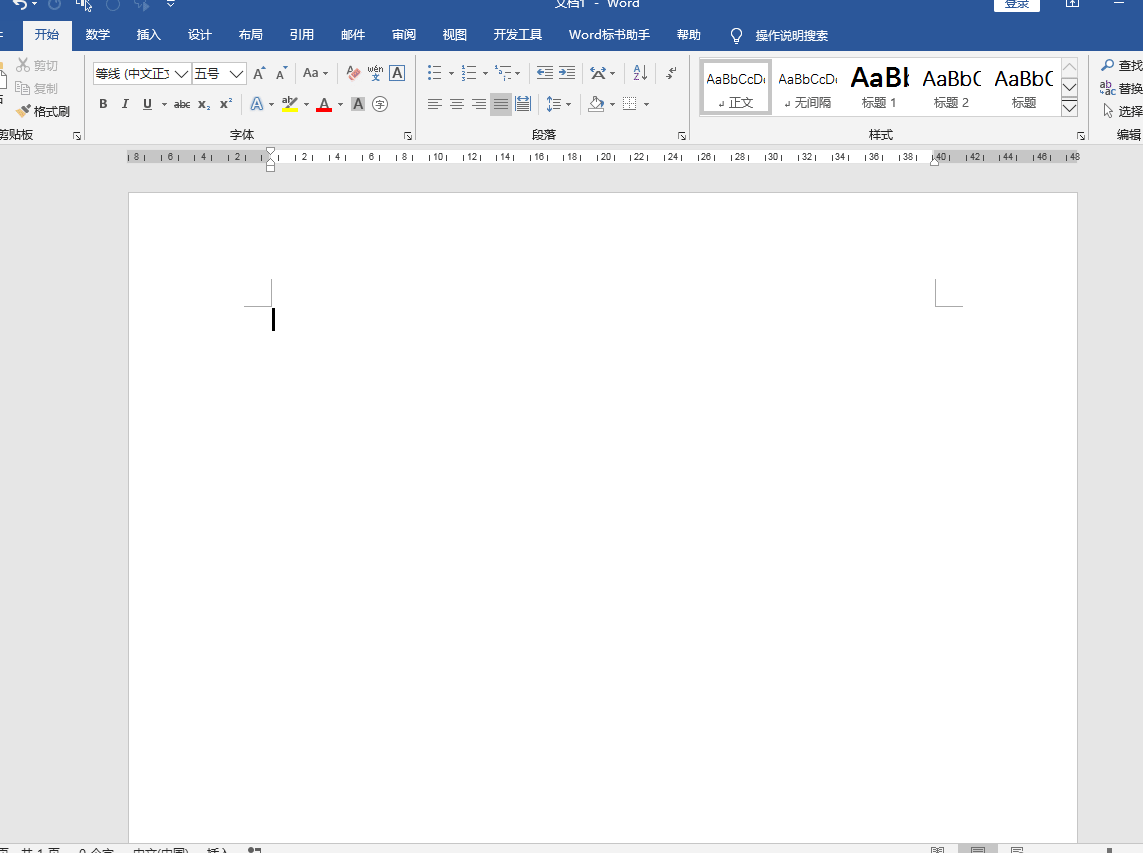Click the decrease indent icon
Viewport: 1143px width, 853px height.
point(545,73)
